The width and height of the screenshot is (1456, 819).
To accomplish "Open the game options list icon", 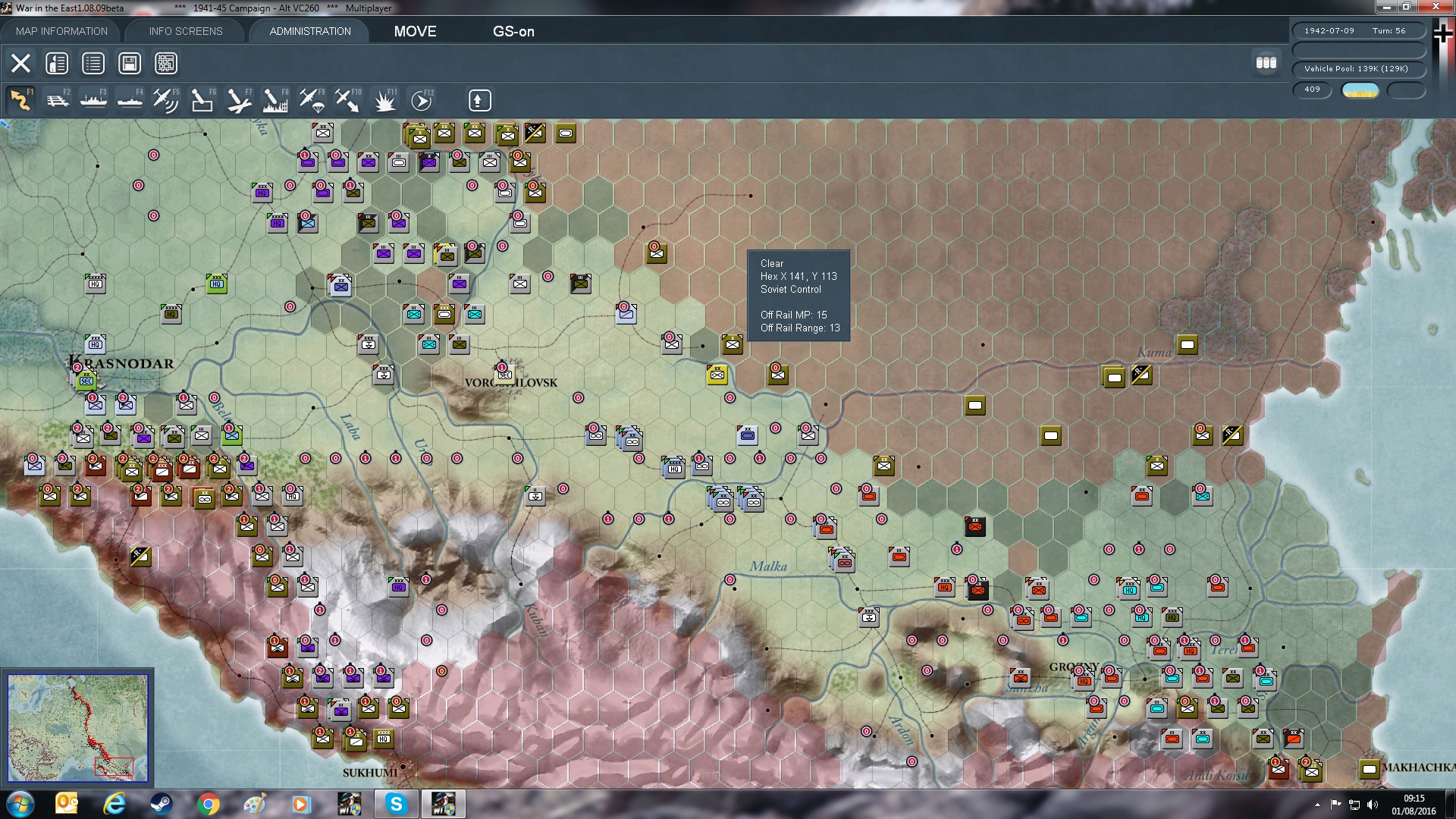I will [93, 63].
